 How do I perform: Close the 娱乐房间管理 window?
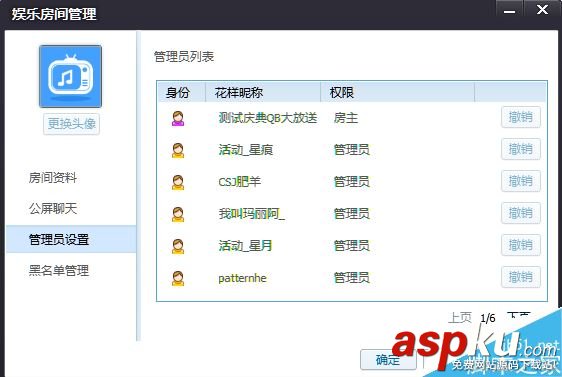point(542,10)
